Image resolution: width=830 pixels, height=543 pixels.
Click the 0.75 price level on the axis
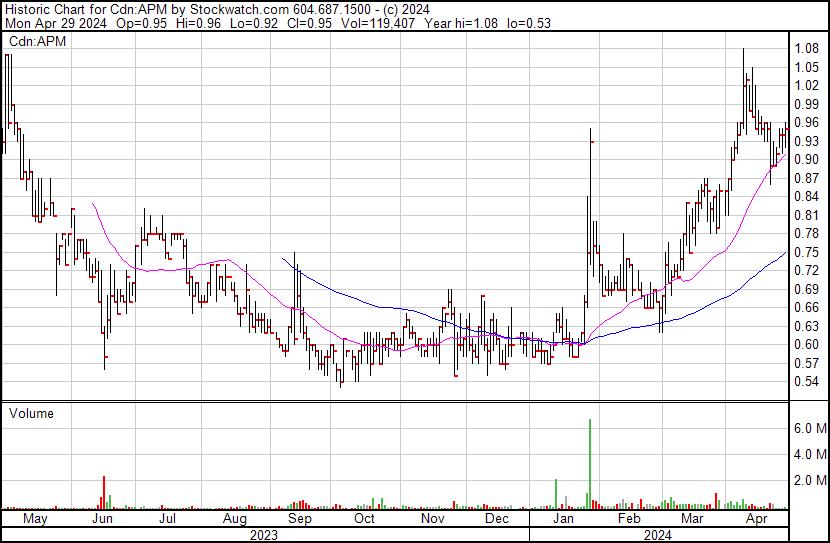[806, 252]
